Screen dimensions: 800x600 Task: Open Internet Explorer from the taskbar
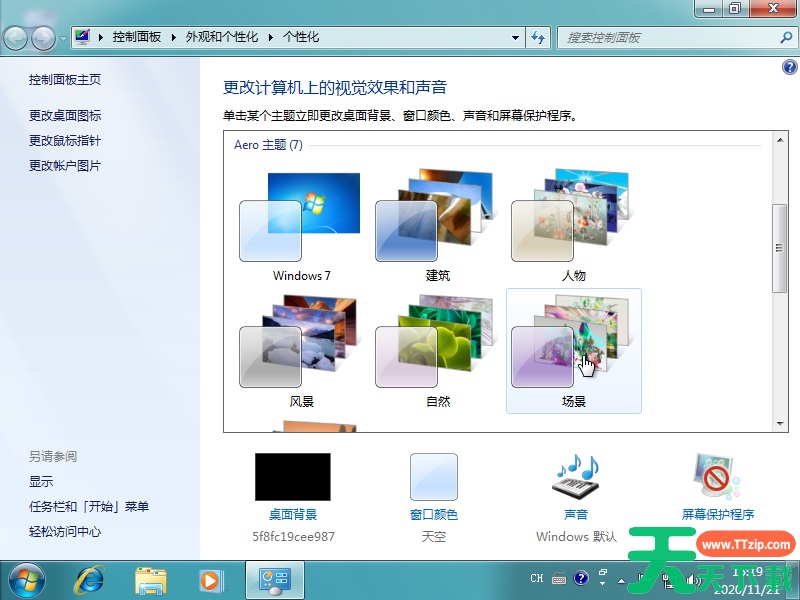click(x=92, y=579)
